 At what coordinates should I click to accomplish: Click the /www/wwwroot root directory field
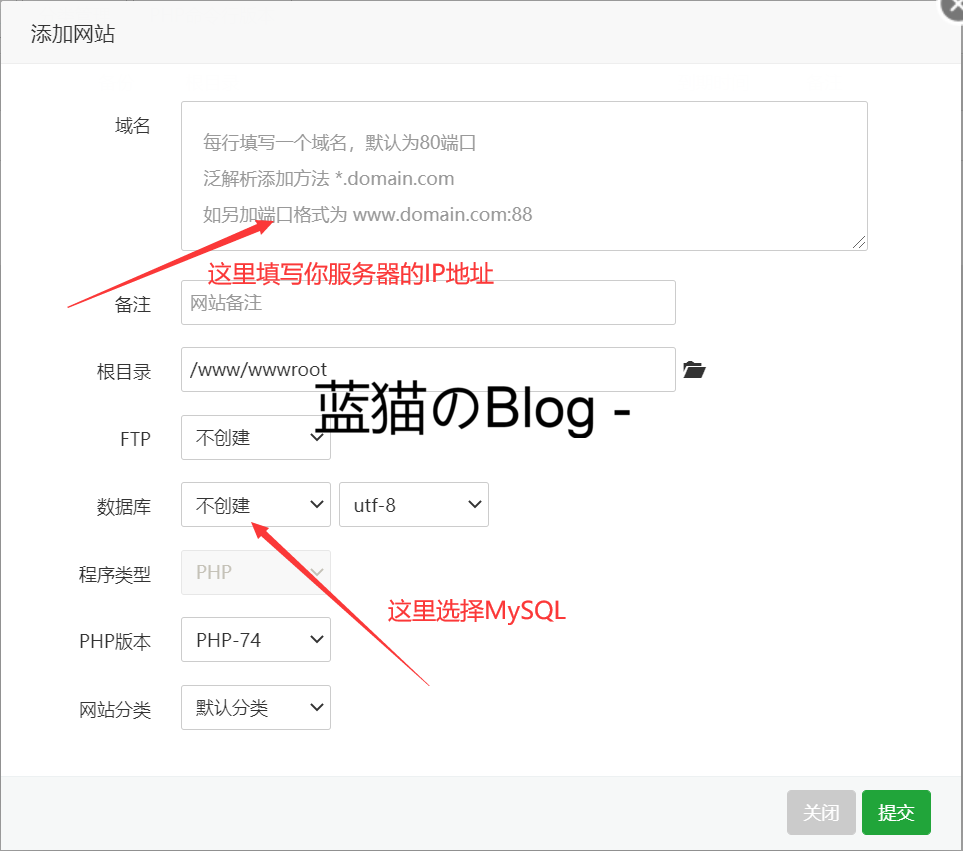pyautogui.click(x=428, y=370)
